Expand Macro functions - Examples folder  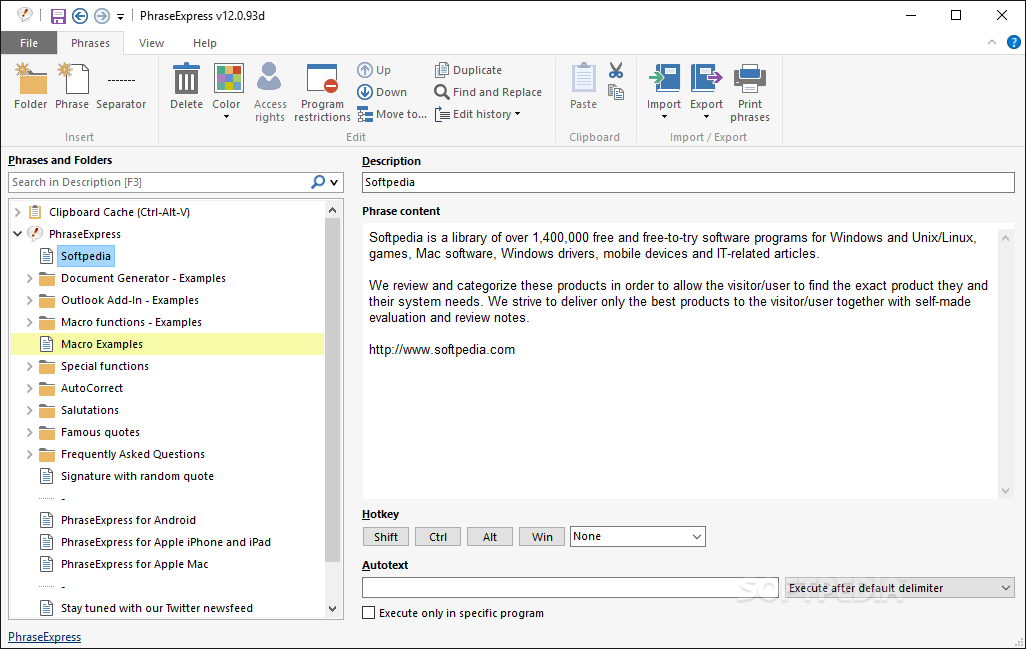29,322
